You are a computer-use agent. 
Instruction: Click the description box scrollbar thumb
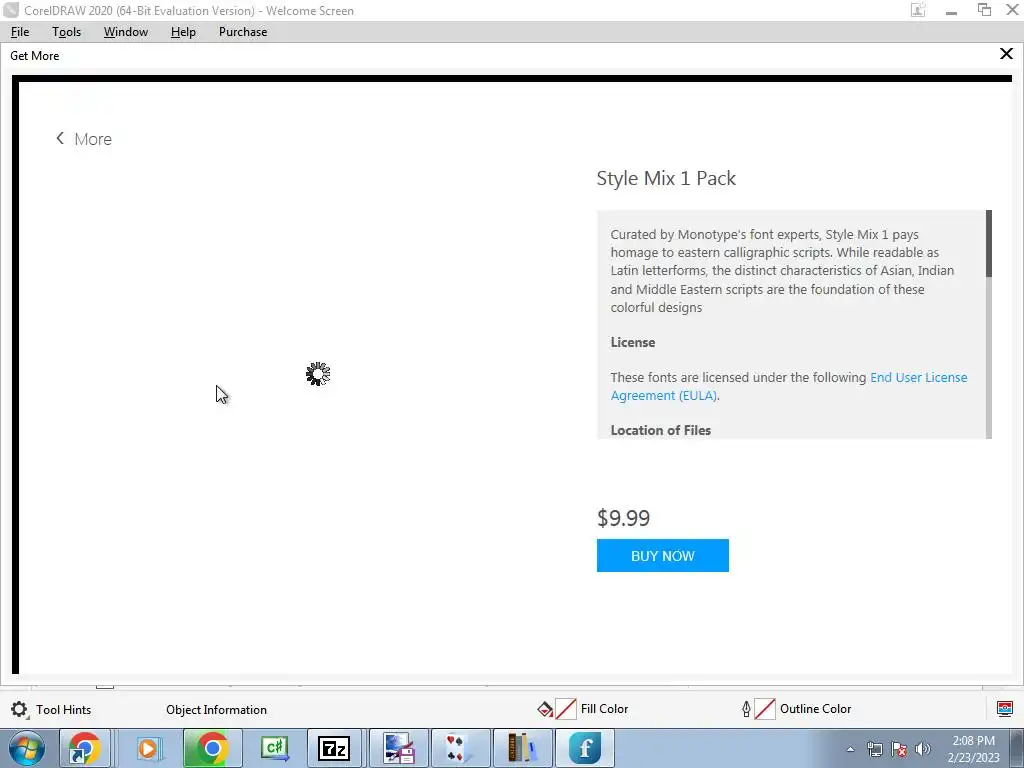pos(989,243)
